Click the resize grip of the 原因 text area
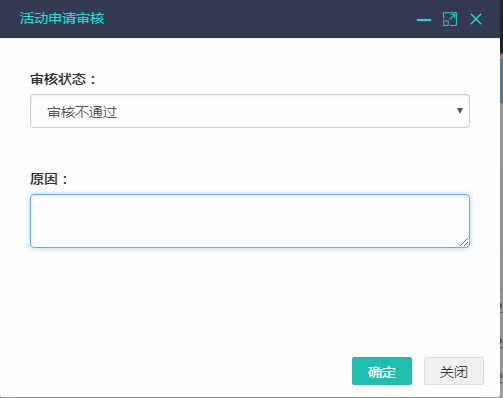 click(464, 242)
